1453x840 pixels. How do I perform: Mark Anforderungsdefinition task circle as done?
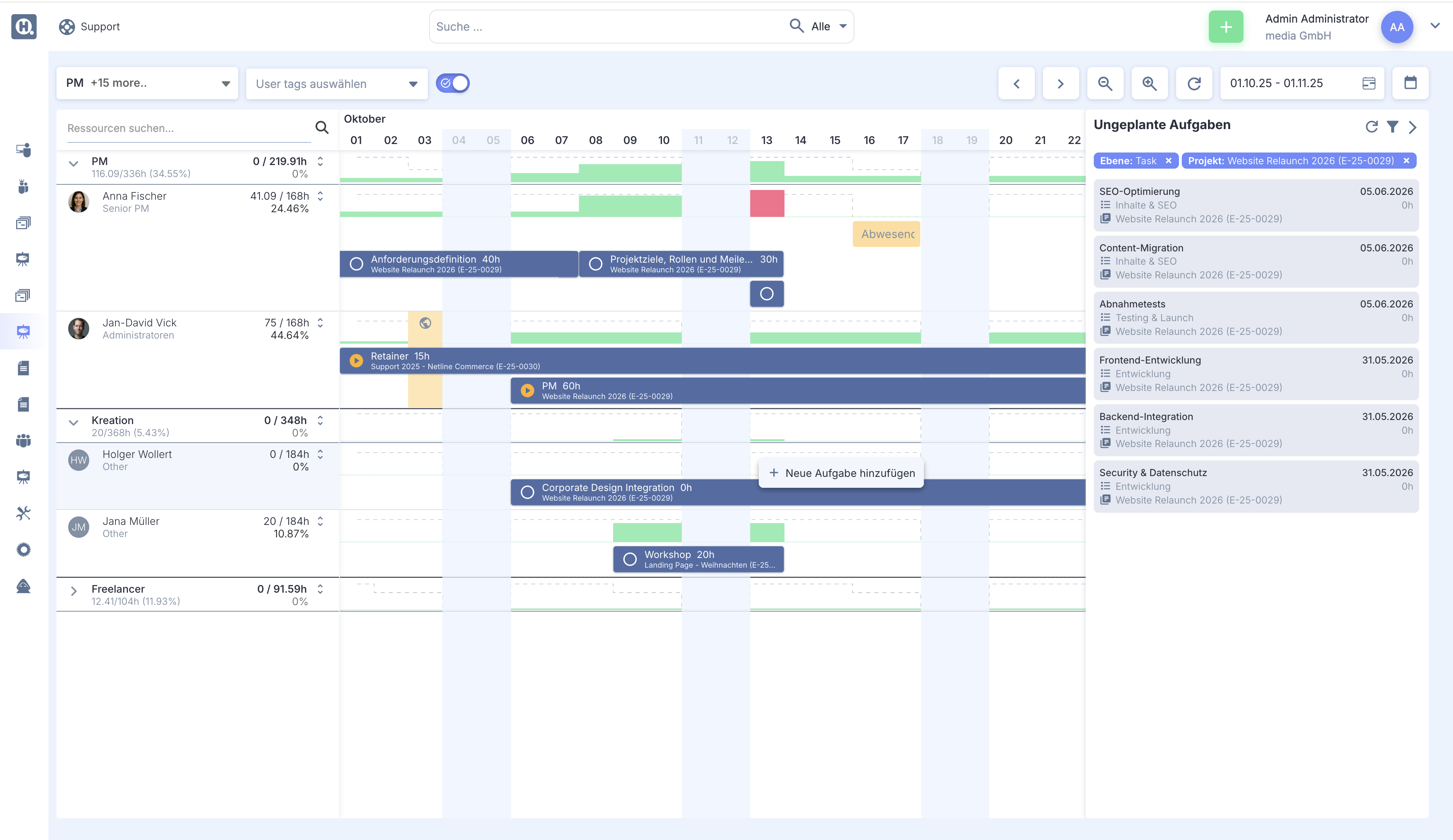(356, 264)
